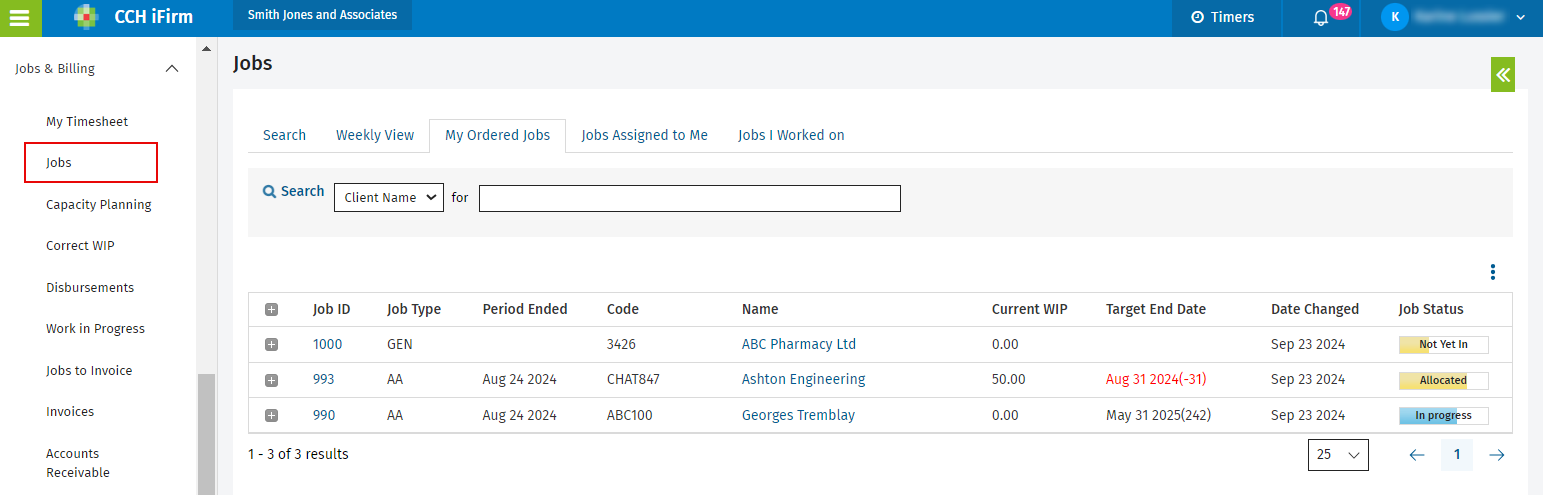The height and width of the screenshot is (495, 1543).
Task: Open the hamburger main menu
Action: (19, 17)
